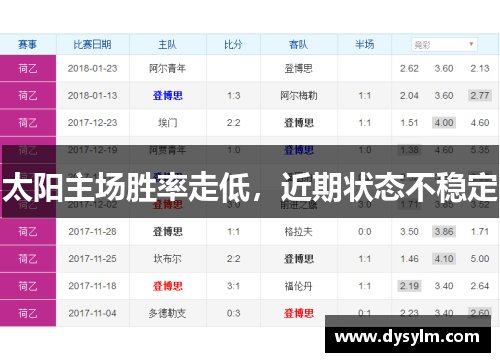500x362 pixels.
Task: Open home team 坎布尔
Action: coord(167,259)
